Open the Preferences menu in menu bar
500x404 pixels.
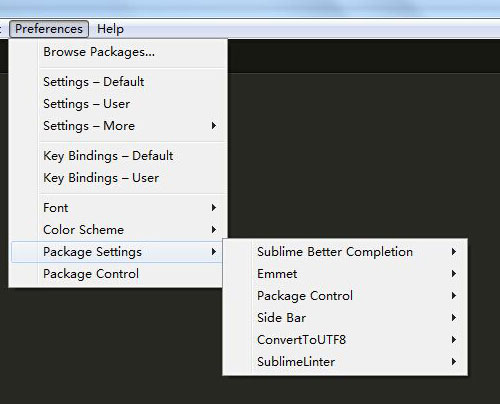(x=49, y=29)
